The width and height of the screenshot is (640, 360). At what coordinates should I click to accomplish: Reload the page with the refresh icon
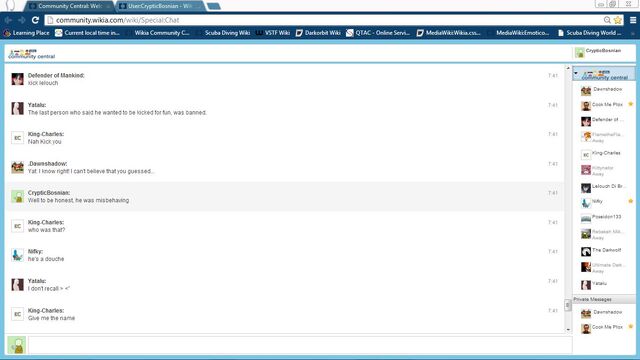[x=35, y=20]
